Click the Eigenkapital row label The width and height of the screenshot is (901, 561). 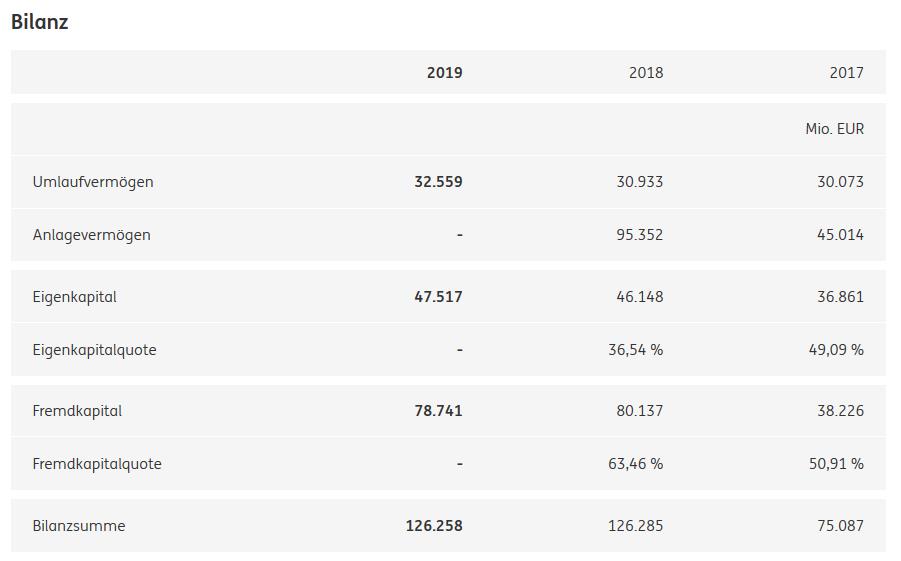(x=75, y=297)
